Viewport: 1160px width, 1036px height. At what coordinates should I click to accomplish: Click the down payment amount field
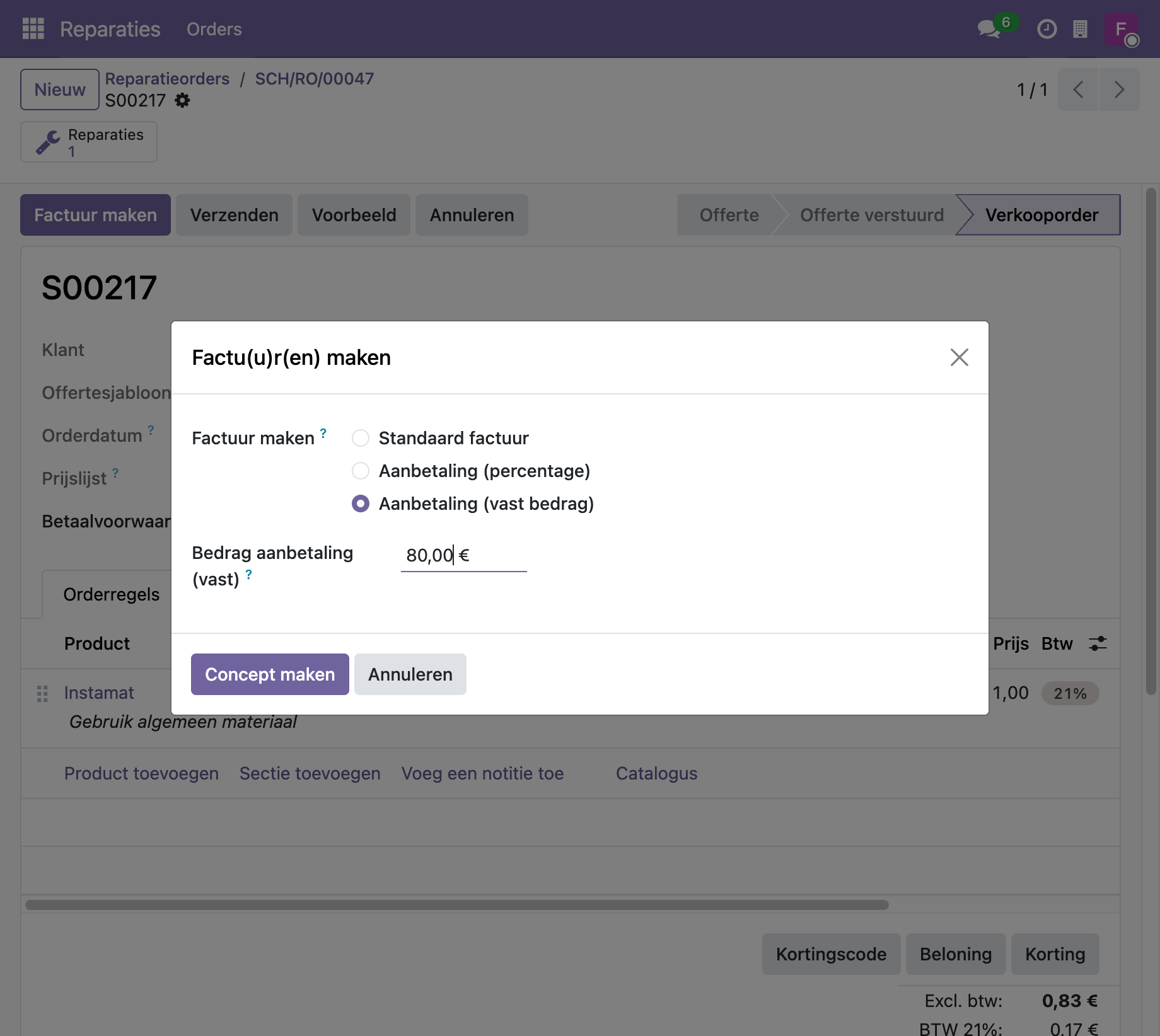point(463,555)
